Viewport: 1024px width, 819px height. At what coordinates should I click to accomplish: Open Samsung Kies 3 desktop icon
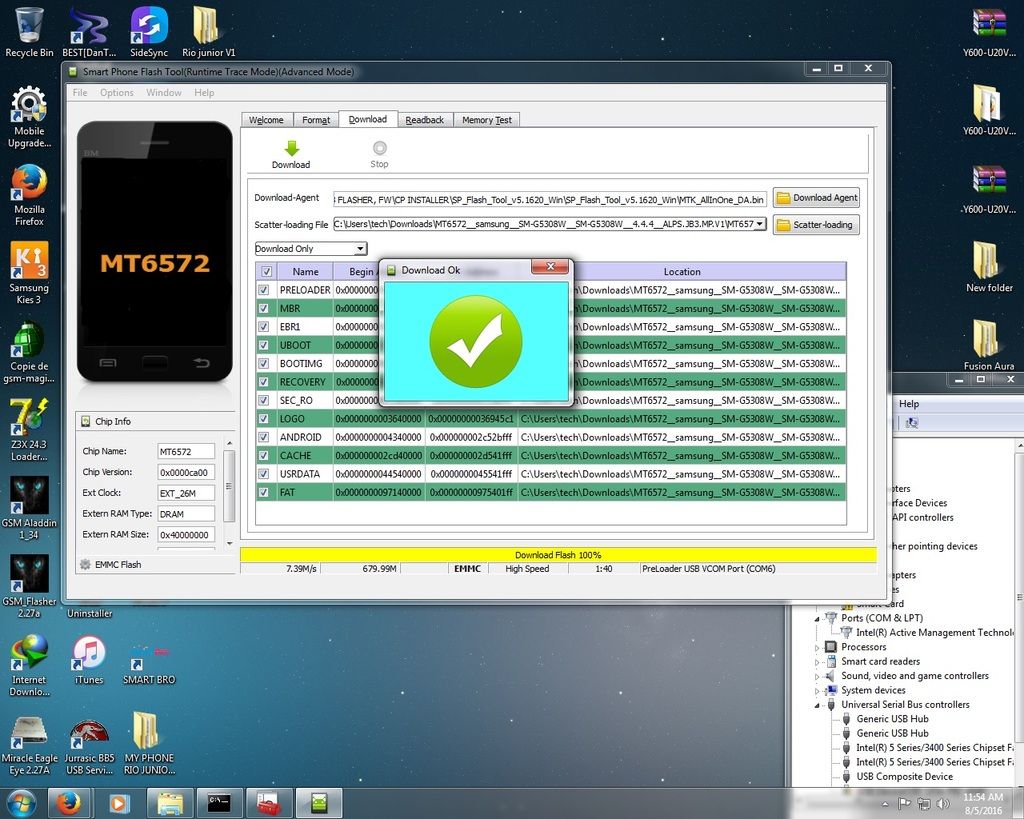coord(29,264)
